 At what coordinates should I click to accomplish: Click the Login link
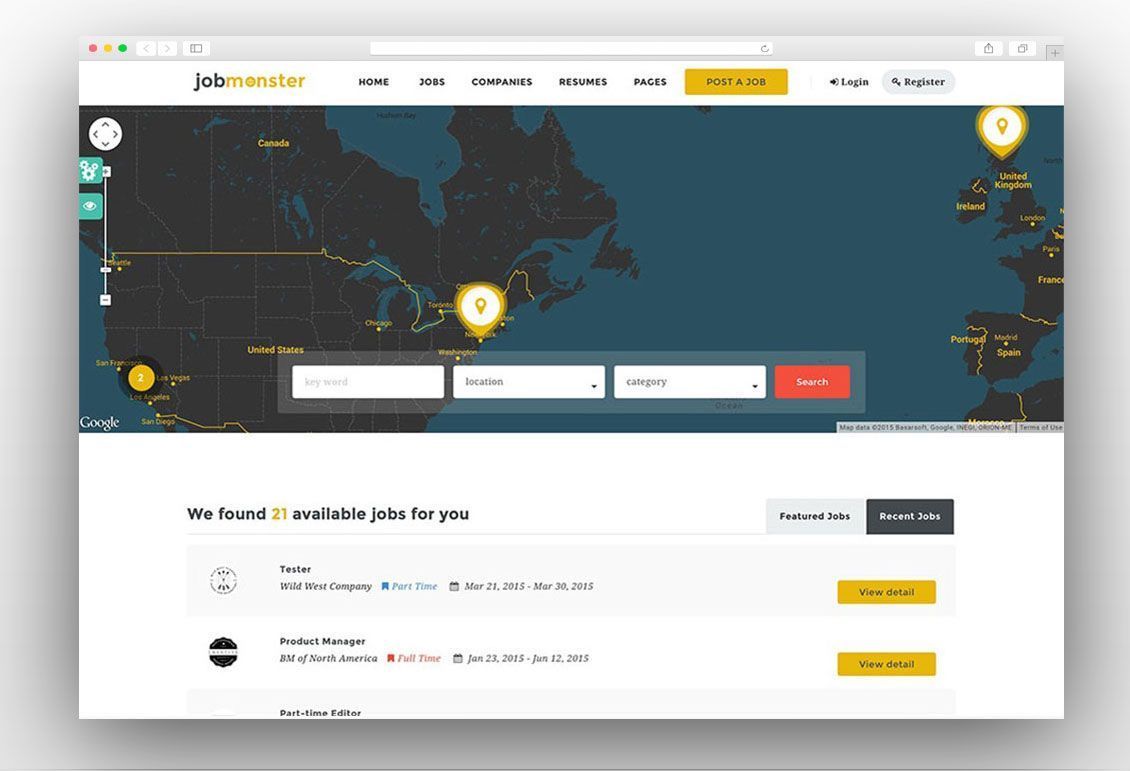tap(849, 82)
